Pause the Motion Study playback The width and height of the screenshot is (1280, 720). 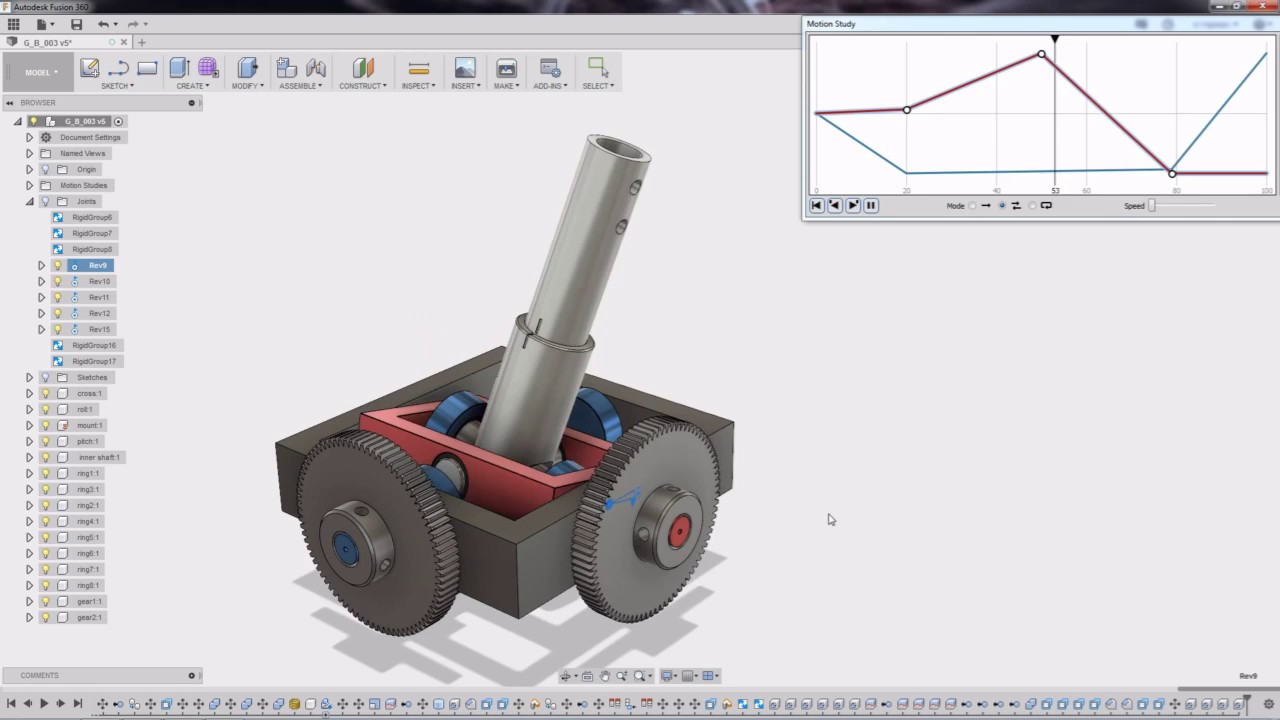tap(871, 205)
